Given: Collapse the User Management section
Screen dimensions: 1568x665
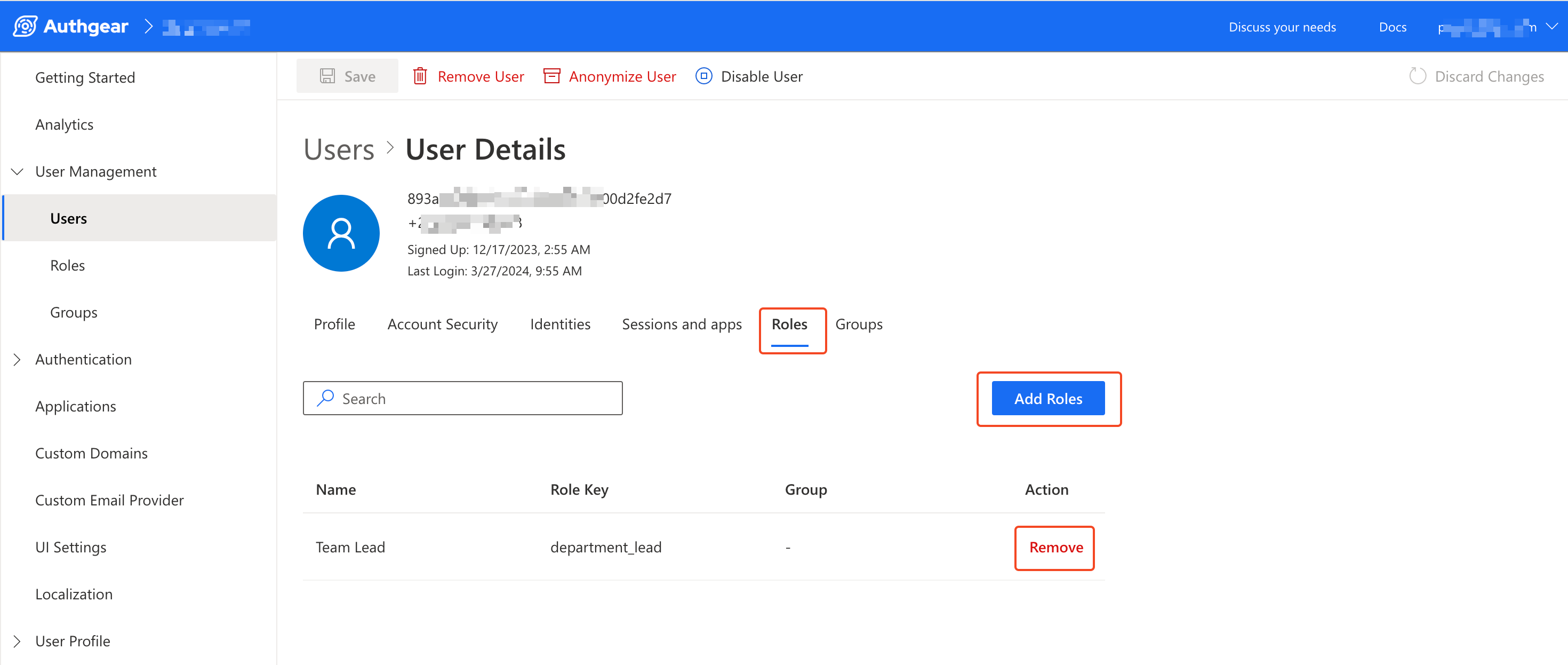Looking at the screenshot, I should (x=18, y=172).
